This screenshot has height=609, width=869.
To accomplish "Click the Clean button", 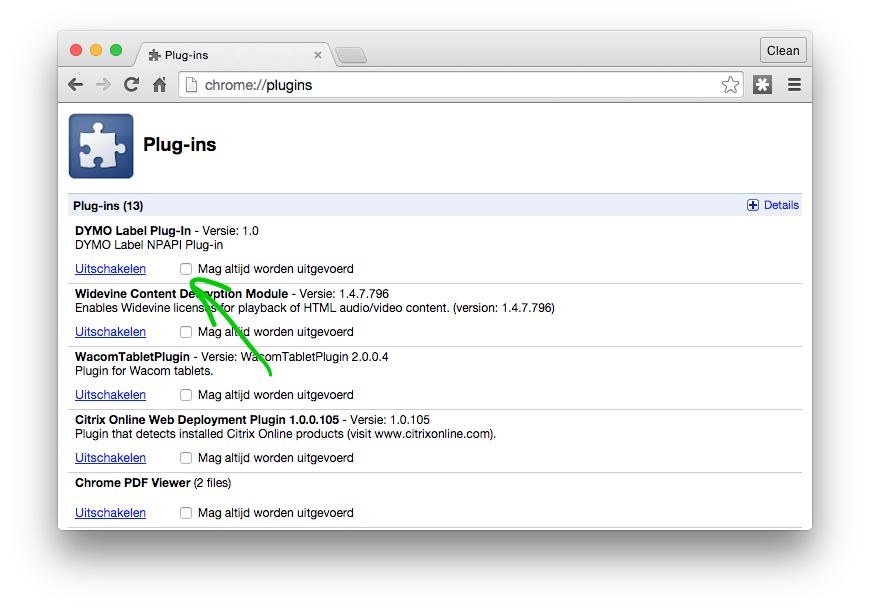I will (783, 51).
